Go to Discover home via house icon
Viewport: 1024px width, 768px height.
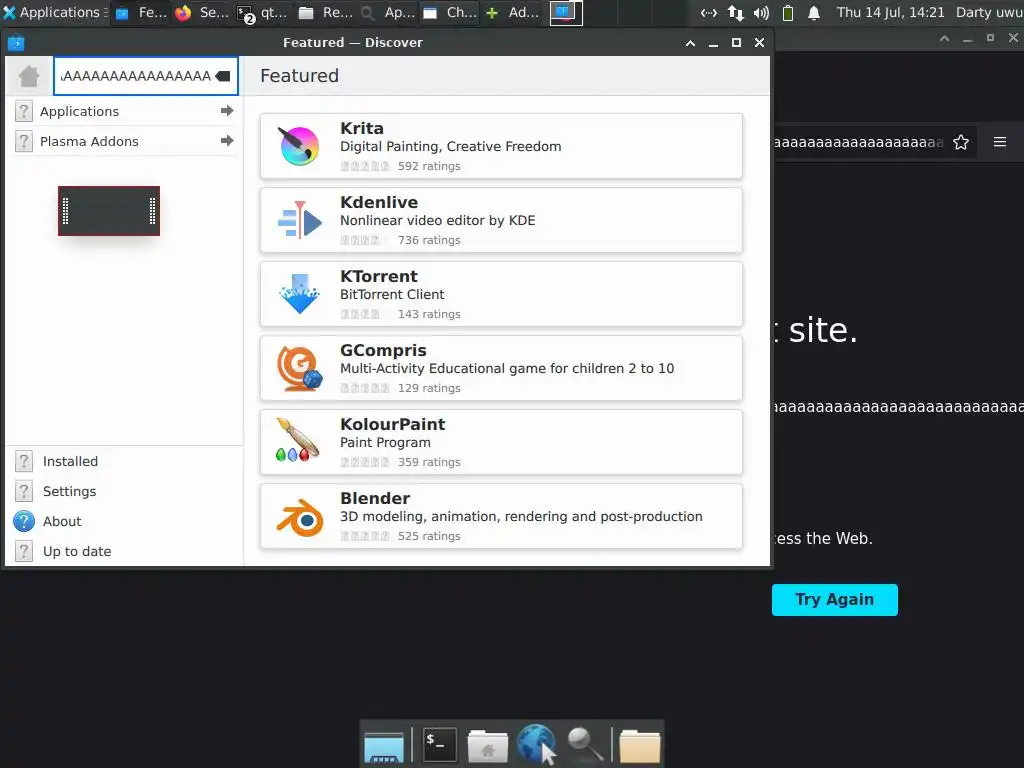pyautogui.click(x=29, y=76)
